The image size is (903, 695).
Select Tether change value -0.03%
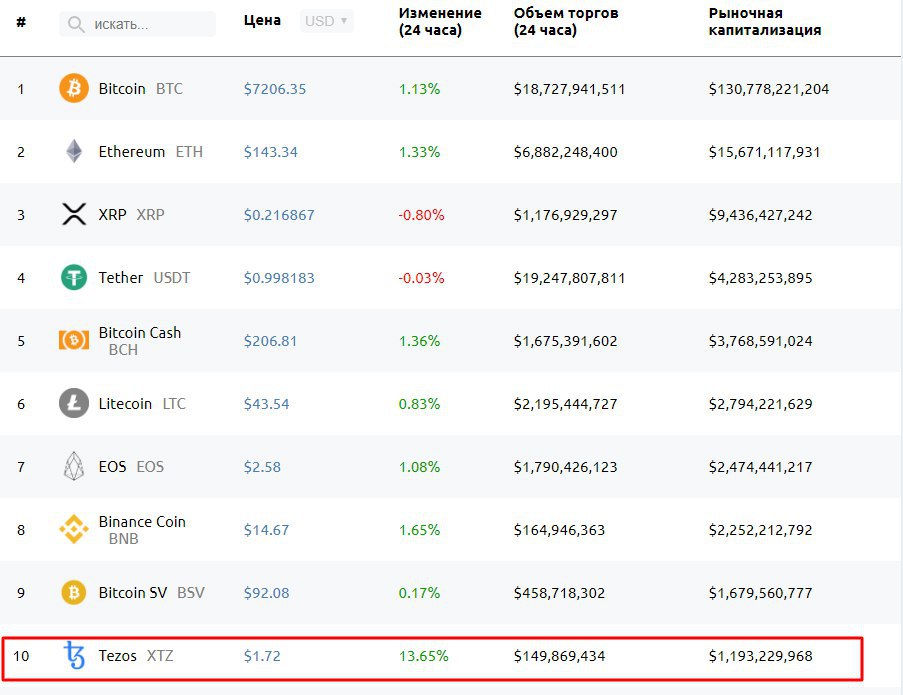click(421, 278)
